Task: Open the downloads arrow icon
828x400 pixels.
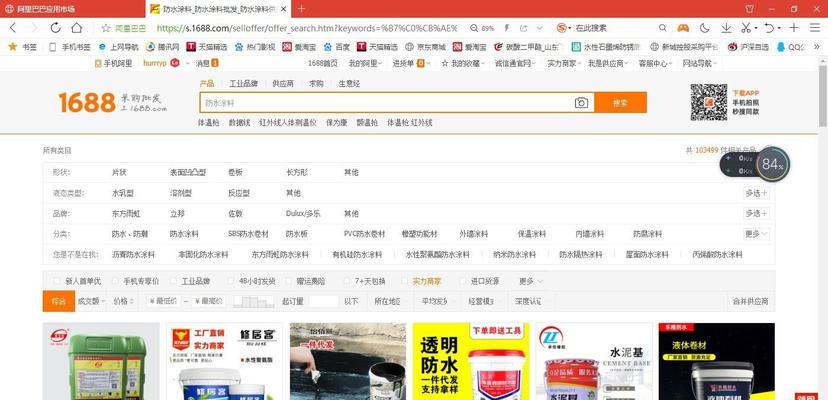Action: coord(726,28)
